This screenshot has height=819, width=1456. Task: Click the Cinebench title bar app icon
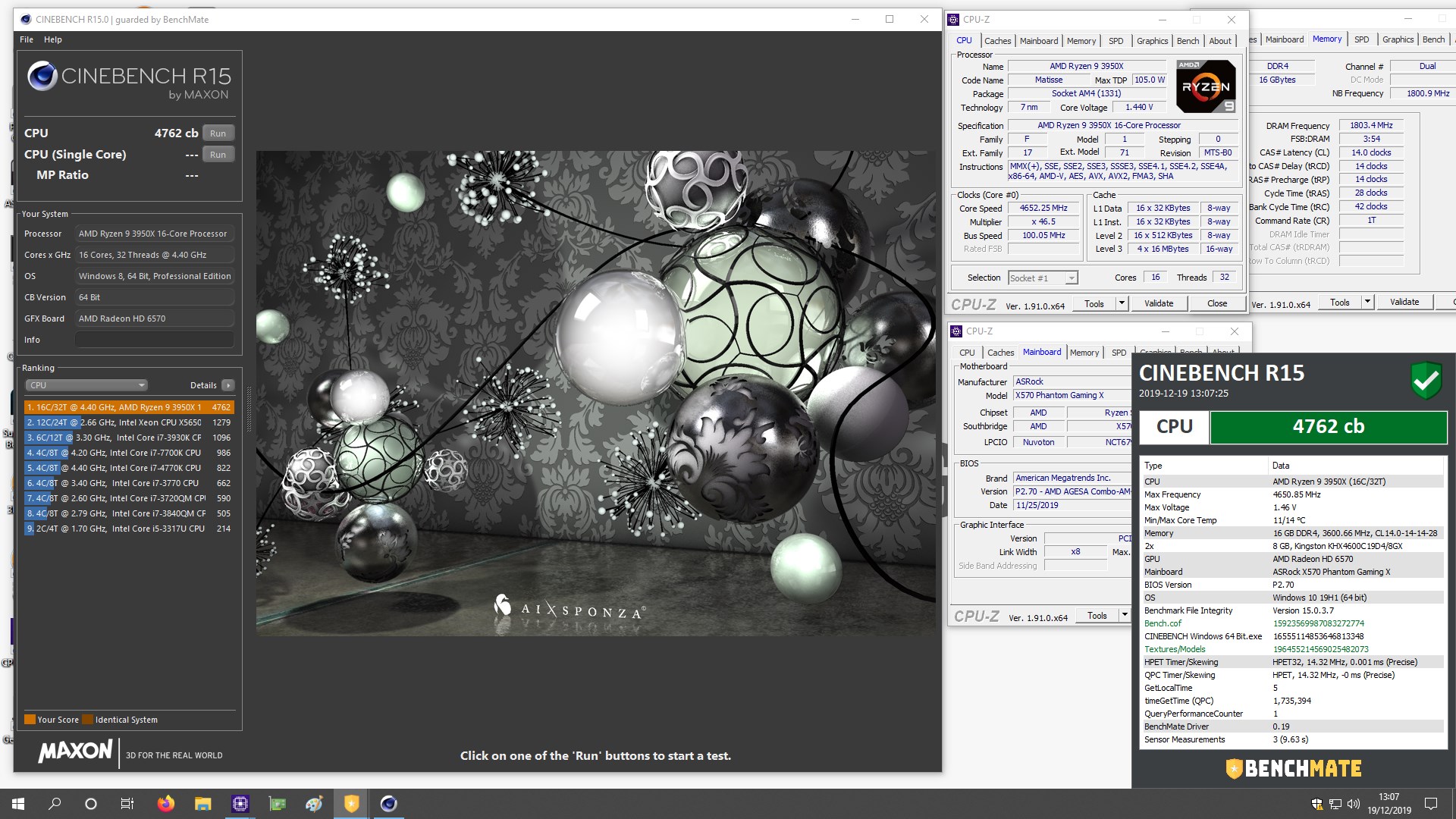[x=26, y=20]
